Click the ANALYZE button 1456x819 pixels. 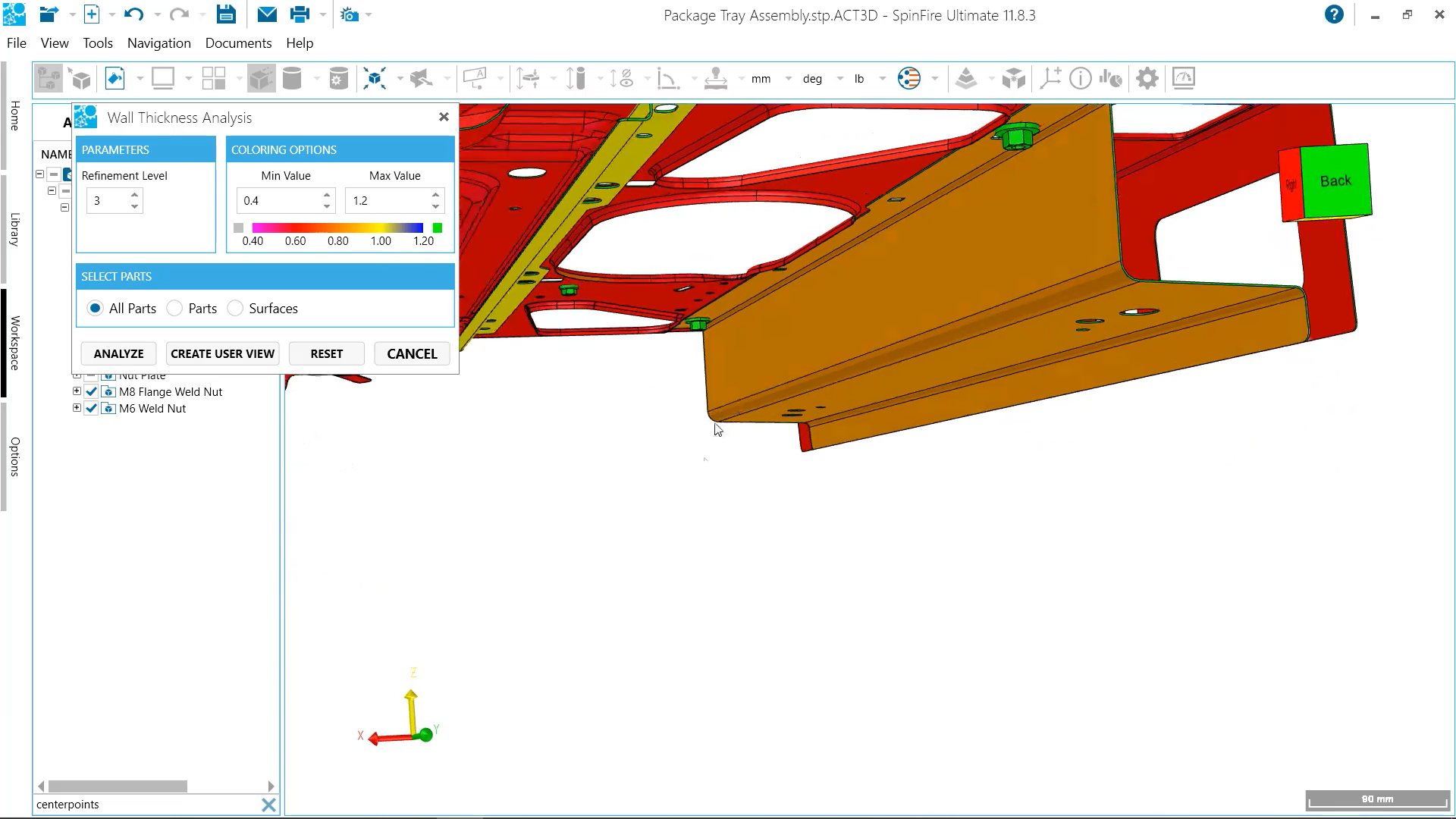[x=118, y=353]
